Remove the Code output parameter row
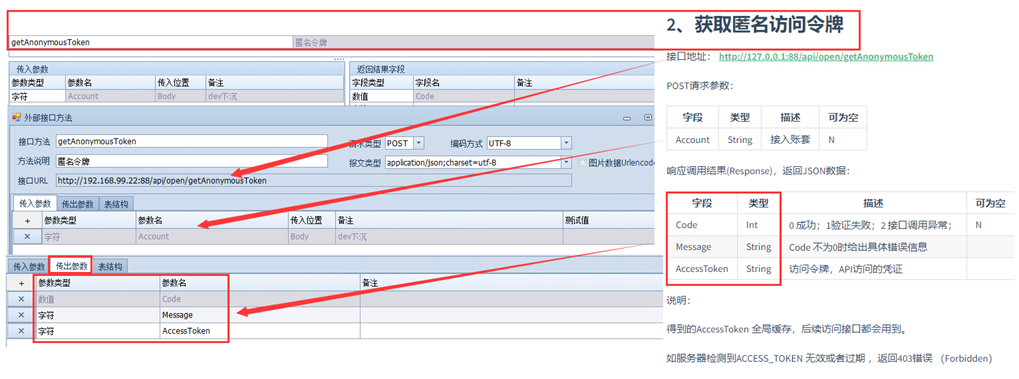Viewport: 1019px width, 379px height. tap(21, 299)
